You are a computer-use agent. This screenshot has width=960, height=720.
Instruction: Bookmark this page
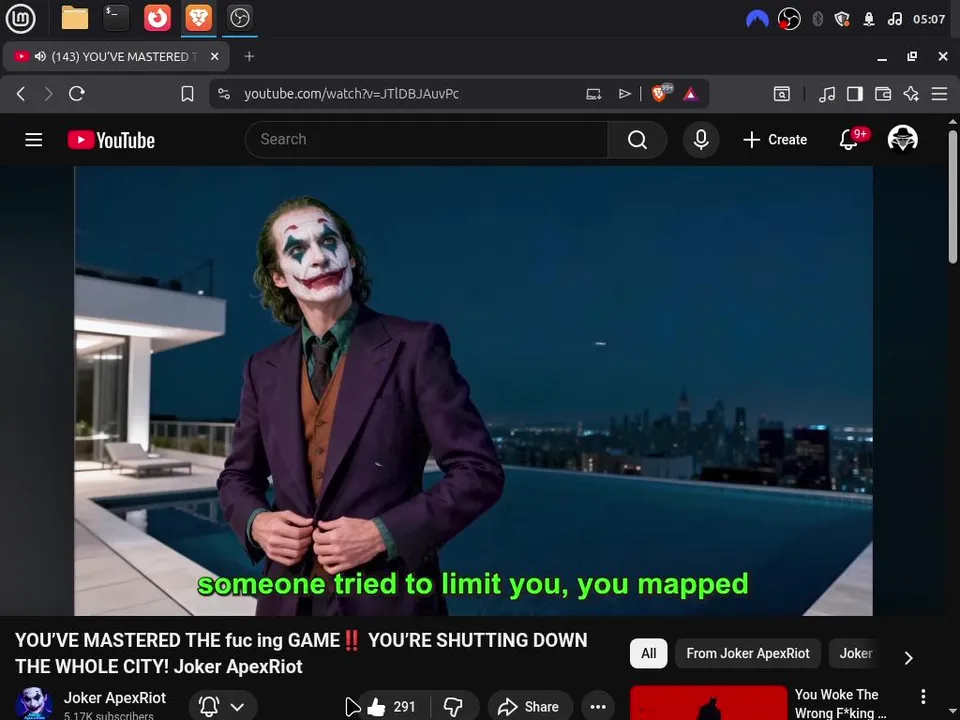187,94
